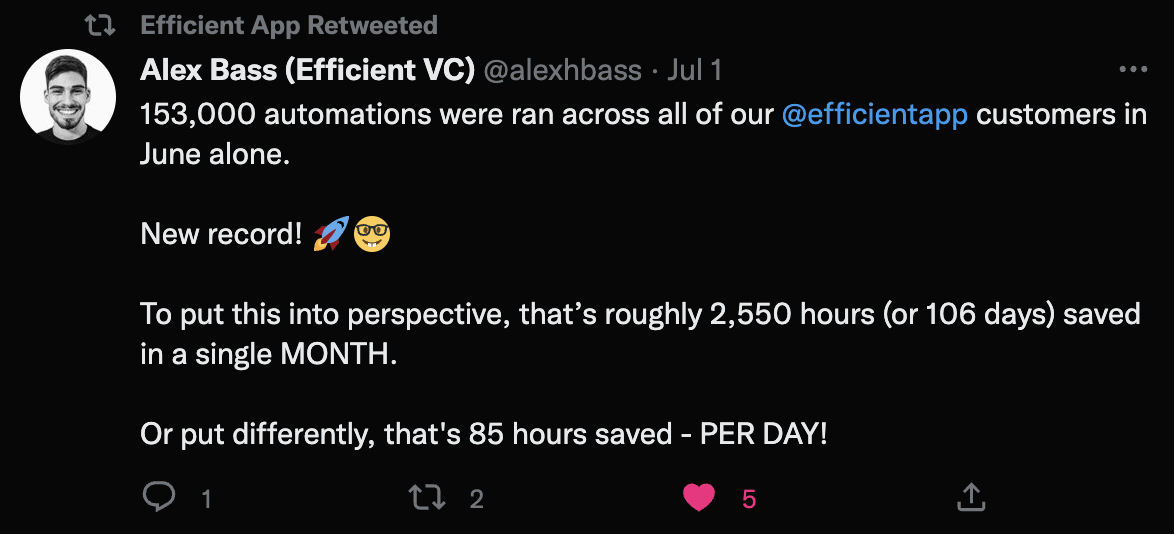The width and height of the screenshot is (1174, 534).
Task: Click the "New record!" text line
Action: tap(221, 234)
